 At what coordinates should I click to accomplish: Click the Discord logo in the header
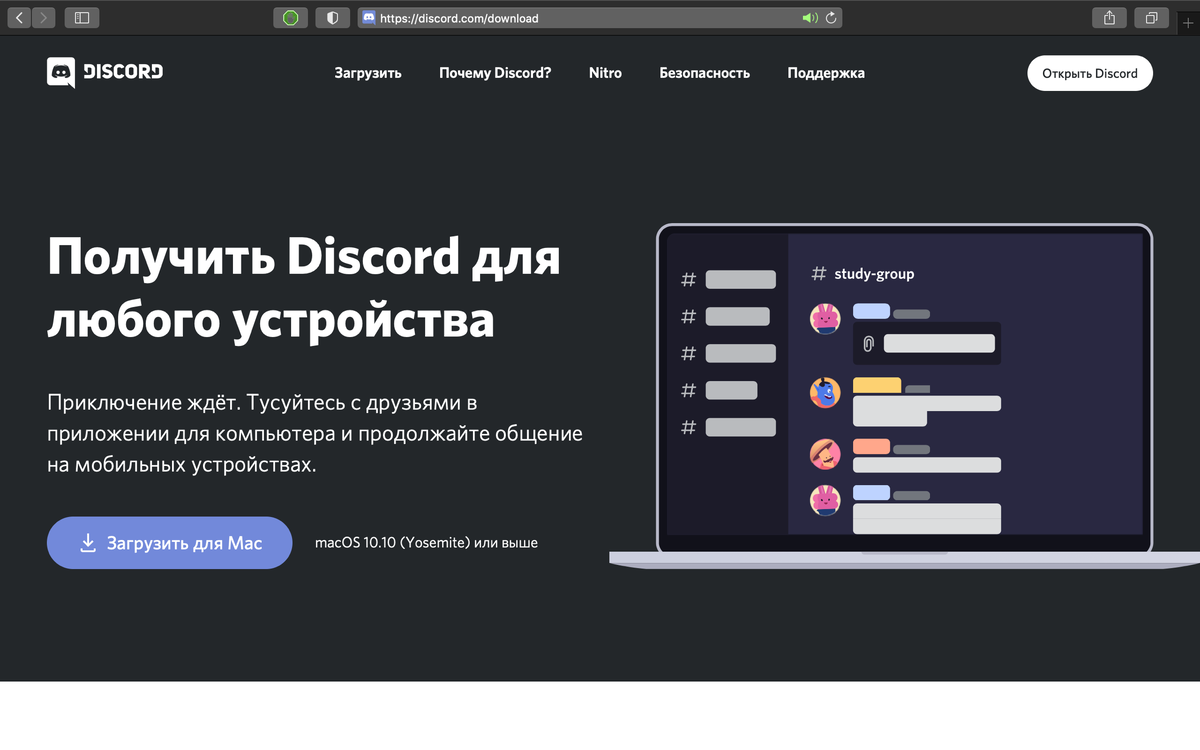(104, 72)
